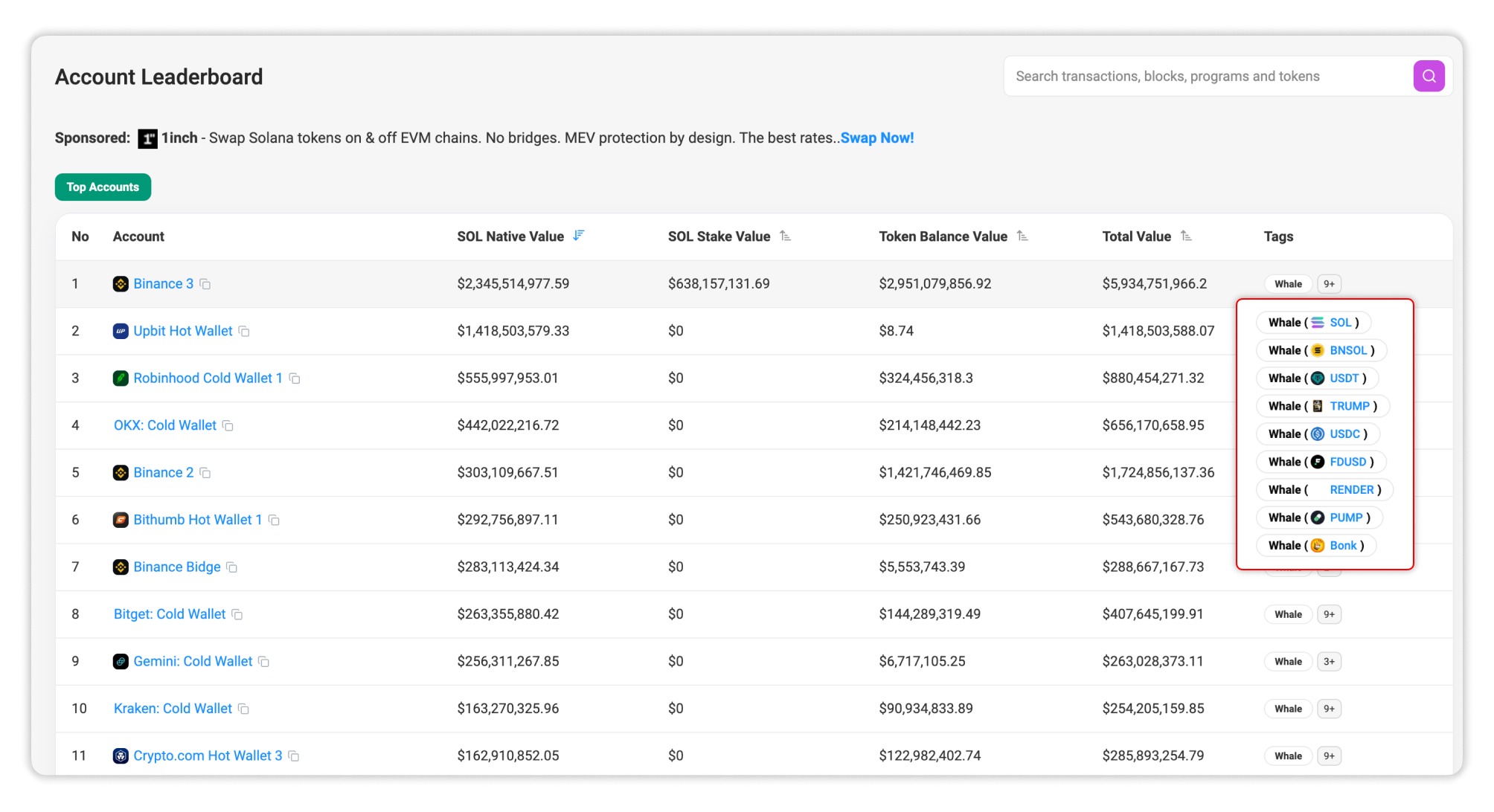Screen dimensions: 1494x812
Task: Click the 1inch sponsor logo
Action: point(147,138)
